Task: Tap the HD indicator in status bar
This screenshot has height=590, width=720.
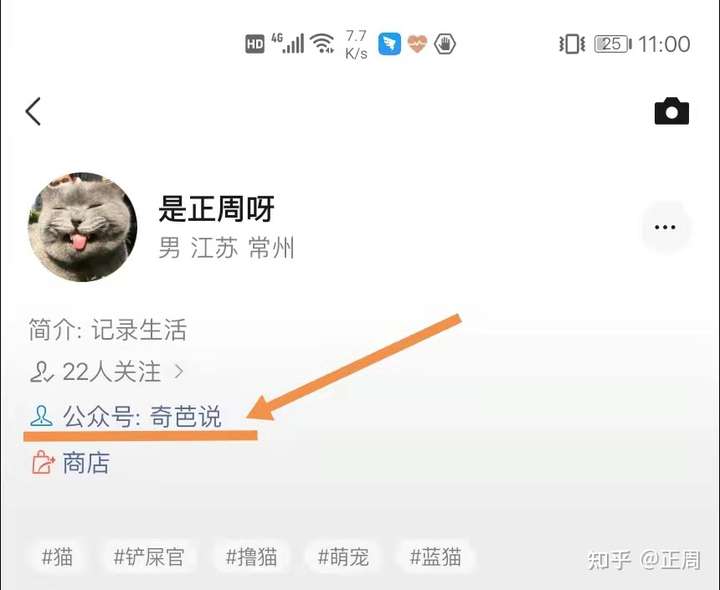Action: [255, 44]
